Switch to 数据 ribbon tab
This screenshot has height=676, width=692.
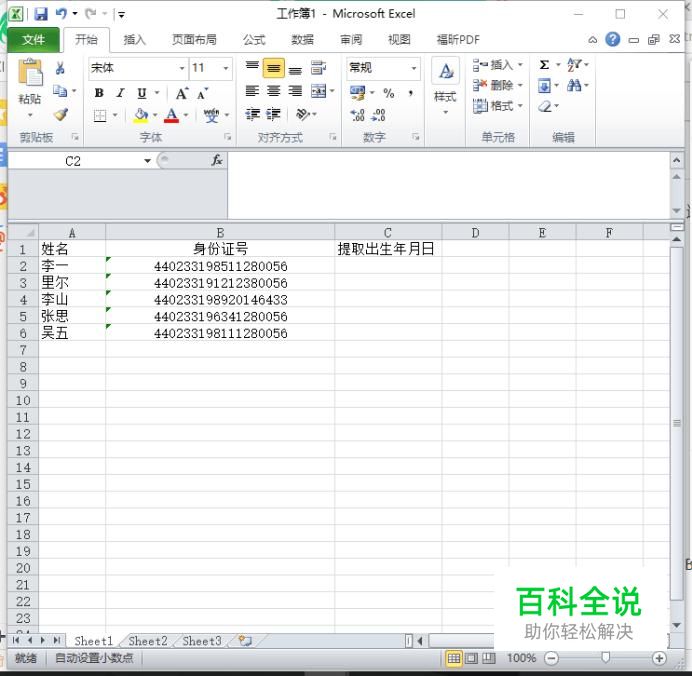pyautogui.click(x=303, y=40)
